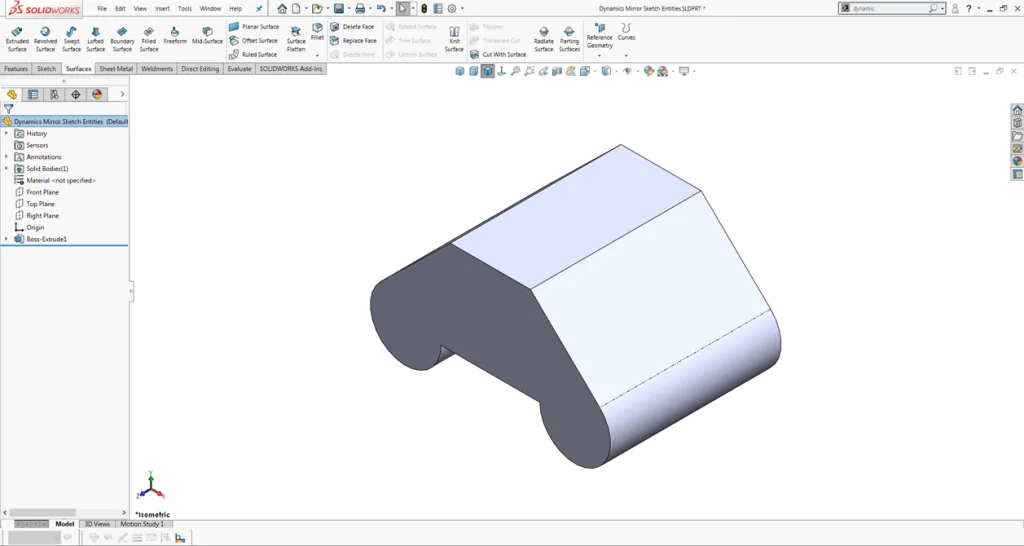Screen dimensions: 1024x546
Task: Click the feature tree filter icon
Action: (8, 109)
